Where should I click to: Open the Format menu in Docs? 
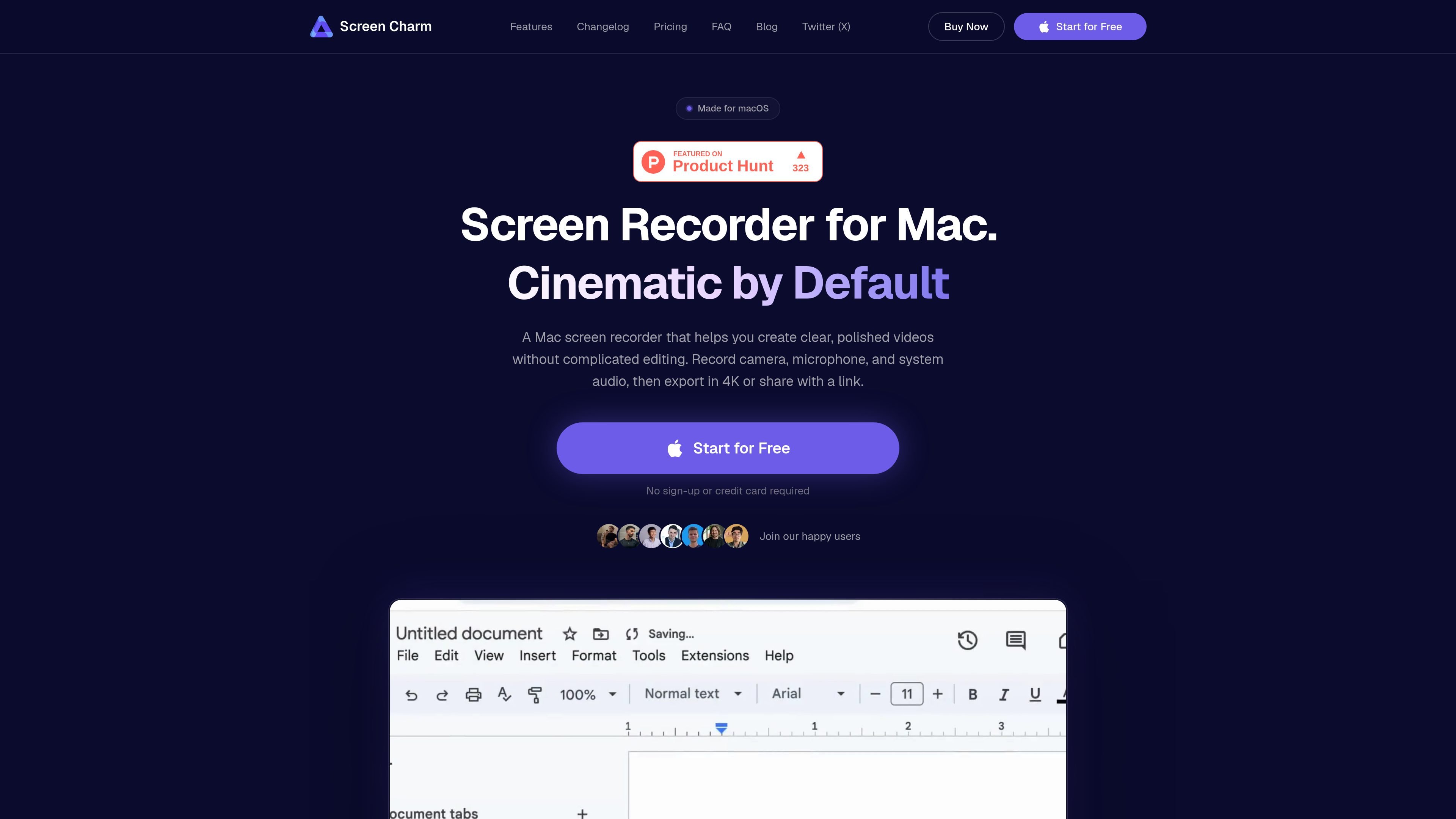(593, 655)
